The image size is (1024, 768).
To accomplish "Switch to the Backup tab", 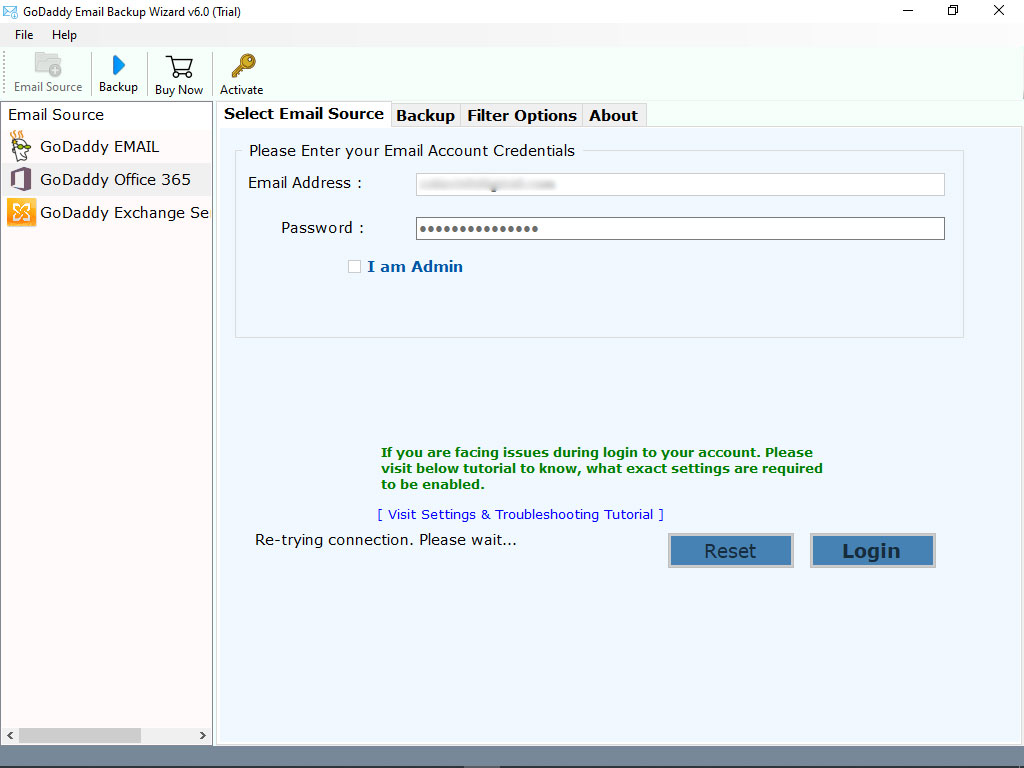I will 425,116.
